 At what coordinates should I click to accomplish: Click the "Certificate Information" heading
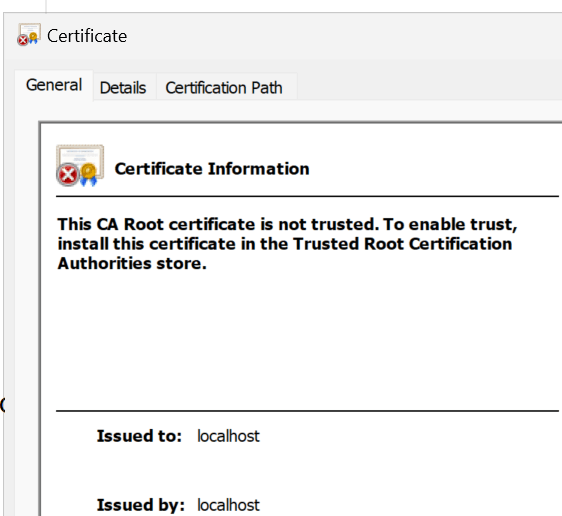tap(212, 169)
